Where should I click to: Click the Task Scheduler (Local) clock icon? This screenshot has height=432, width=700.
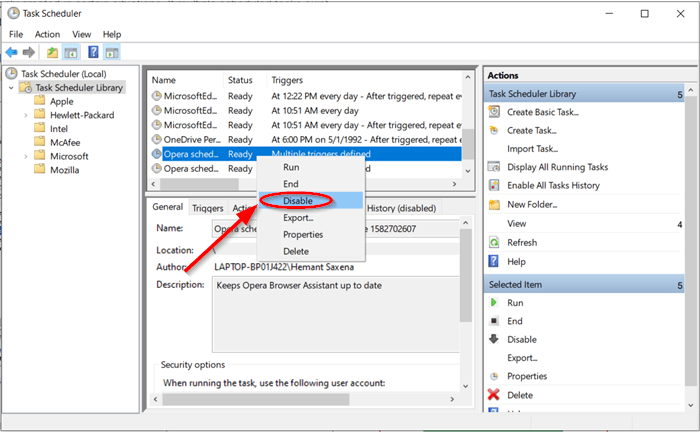click(x=12, y=73)
